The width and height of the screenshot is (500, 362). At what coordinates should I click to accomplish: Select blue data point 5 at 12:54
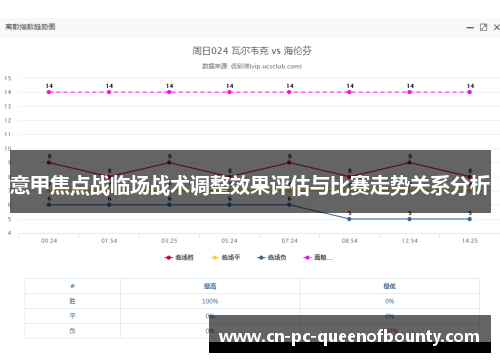click(409, 219)
